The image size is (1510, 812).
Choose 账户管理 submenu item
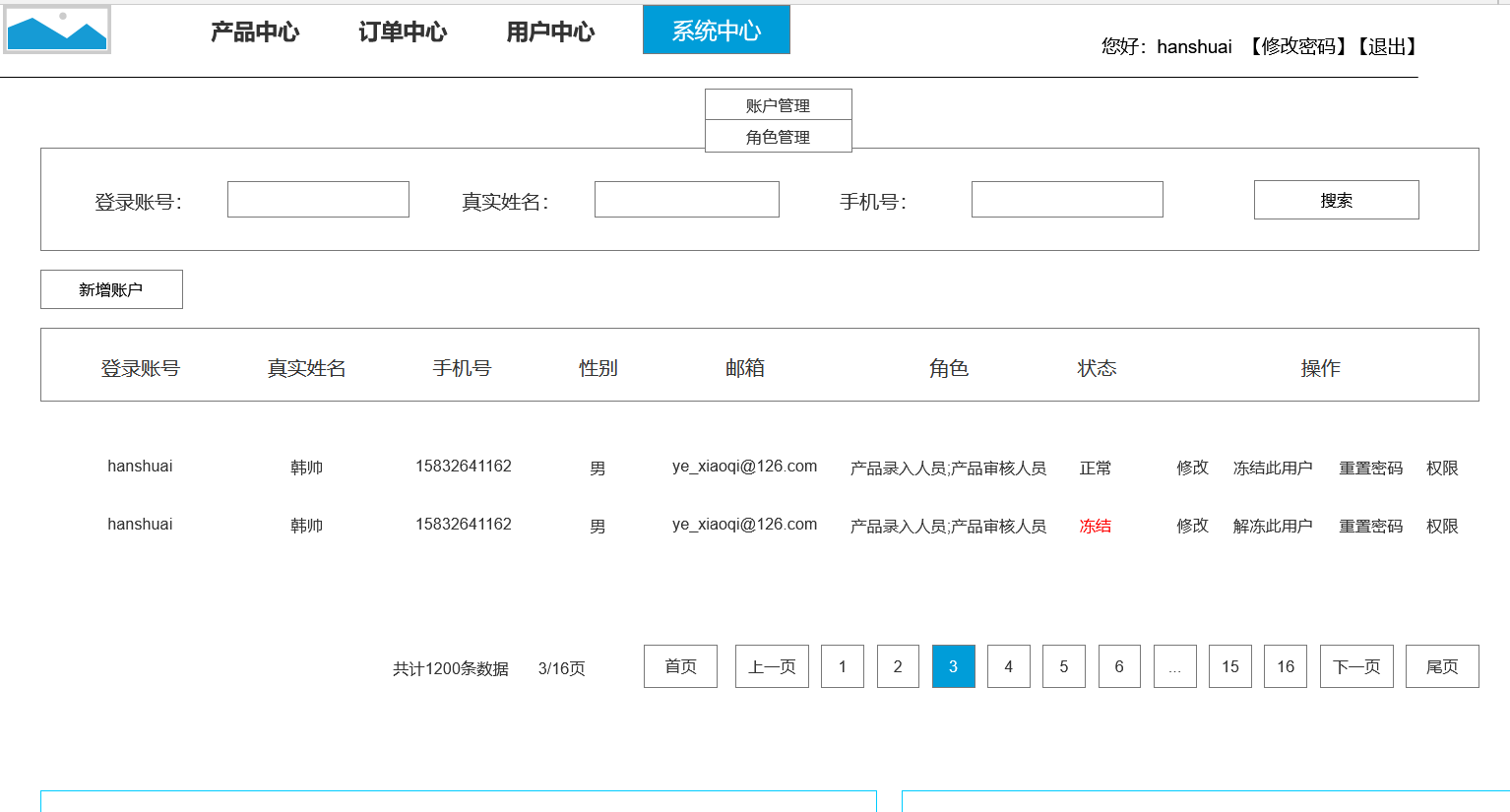click(779, 104)
